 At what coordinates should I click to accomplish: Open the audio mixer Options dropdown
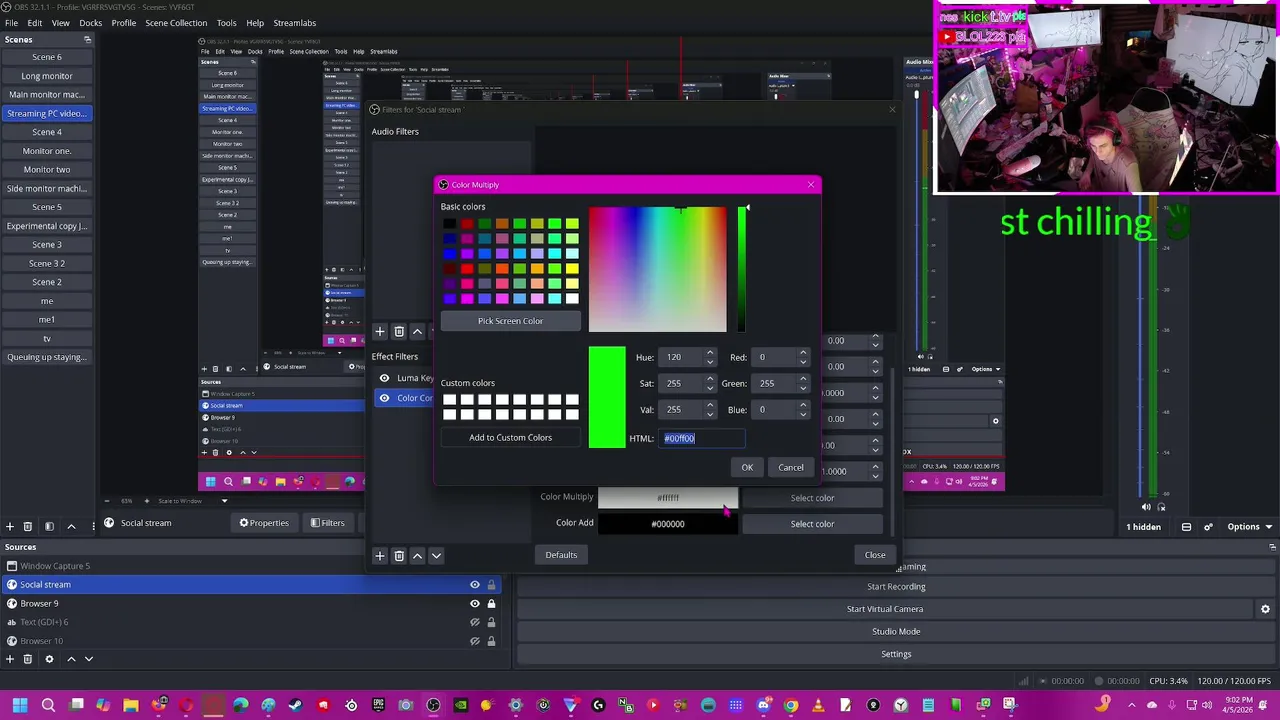(x=1248, y=527)
